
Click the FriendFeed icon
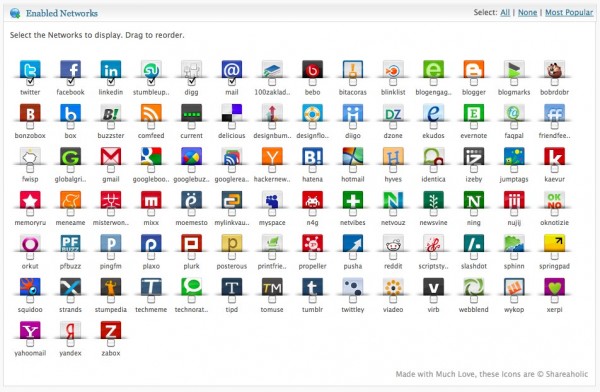(554, 113)
